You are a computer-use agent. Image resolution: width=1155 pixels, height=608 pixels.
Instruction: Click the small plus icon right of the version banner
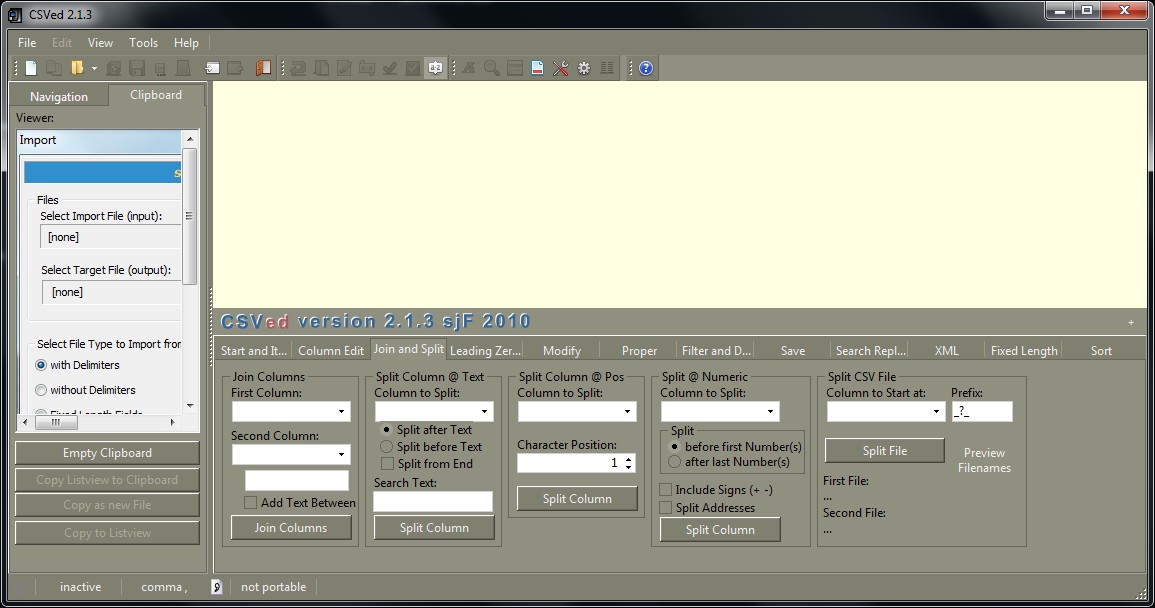[1131, 323]
